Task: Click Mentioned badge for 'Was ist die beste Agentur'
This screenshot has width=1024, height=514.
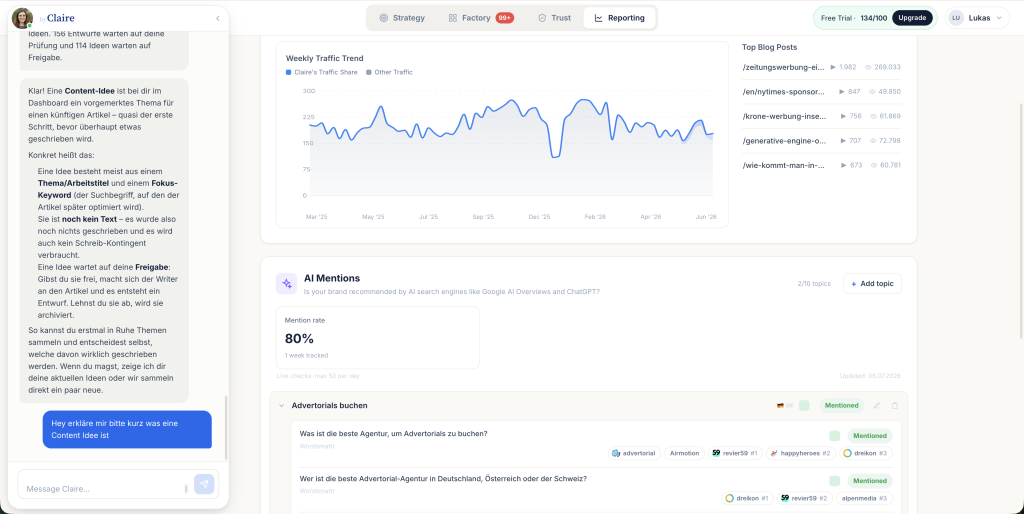Action: coord(870,436)
